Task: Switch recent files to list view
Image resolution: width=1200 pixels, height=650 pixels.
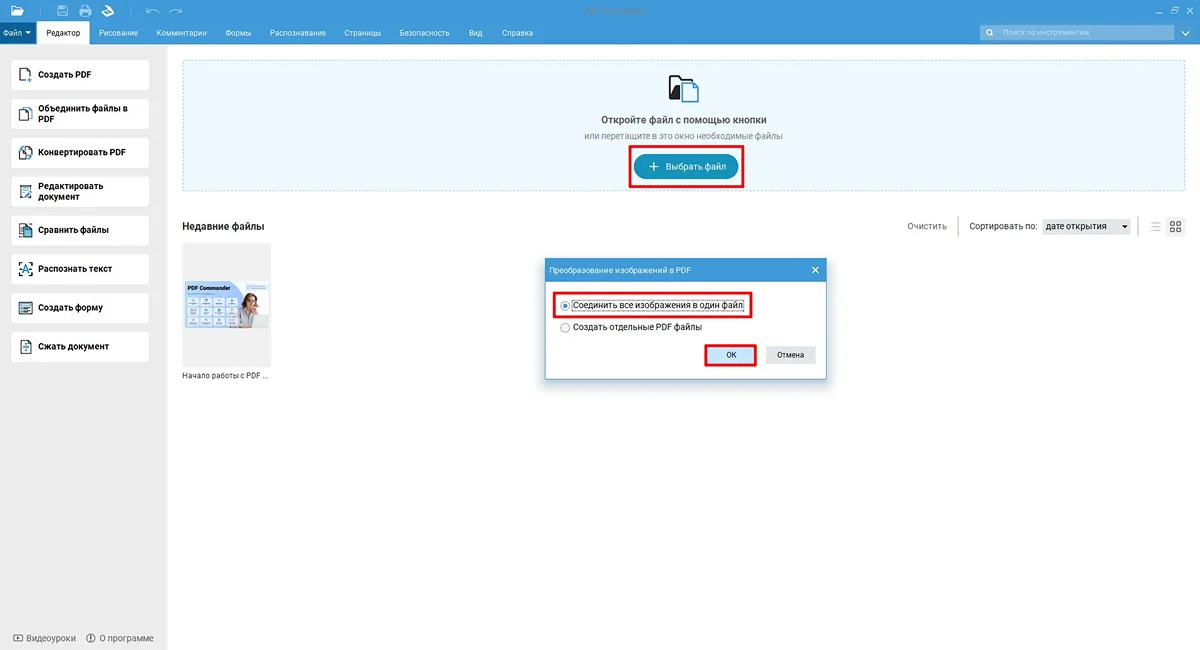Action: point(1155,227)
